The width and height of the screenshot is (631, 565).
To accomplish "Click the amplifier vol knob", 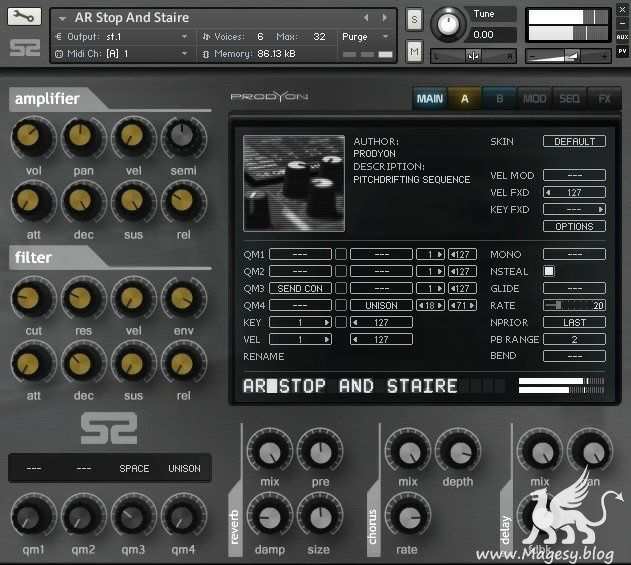I will 33,137.
